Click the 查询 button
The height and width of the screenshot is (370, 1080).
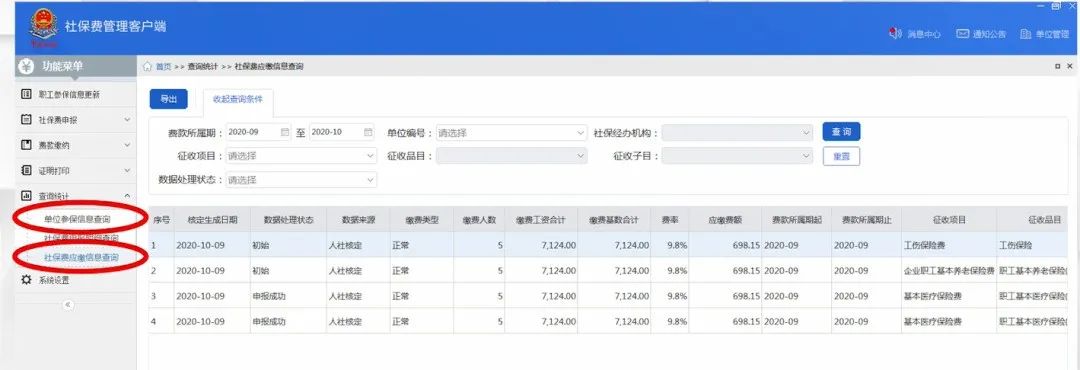click(841, 132)
